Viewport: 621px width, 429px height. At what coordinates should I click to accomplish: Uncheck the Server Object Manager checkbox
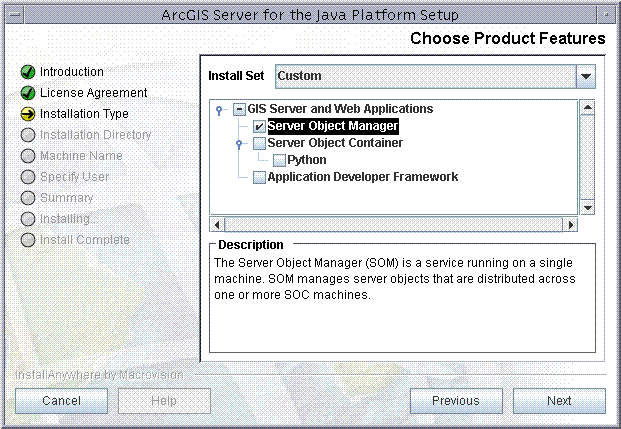point(259,126)
